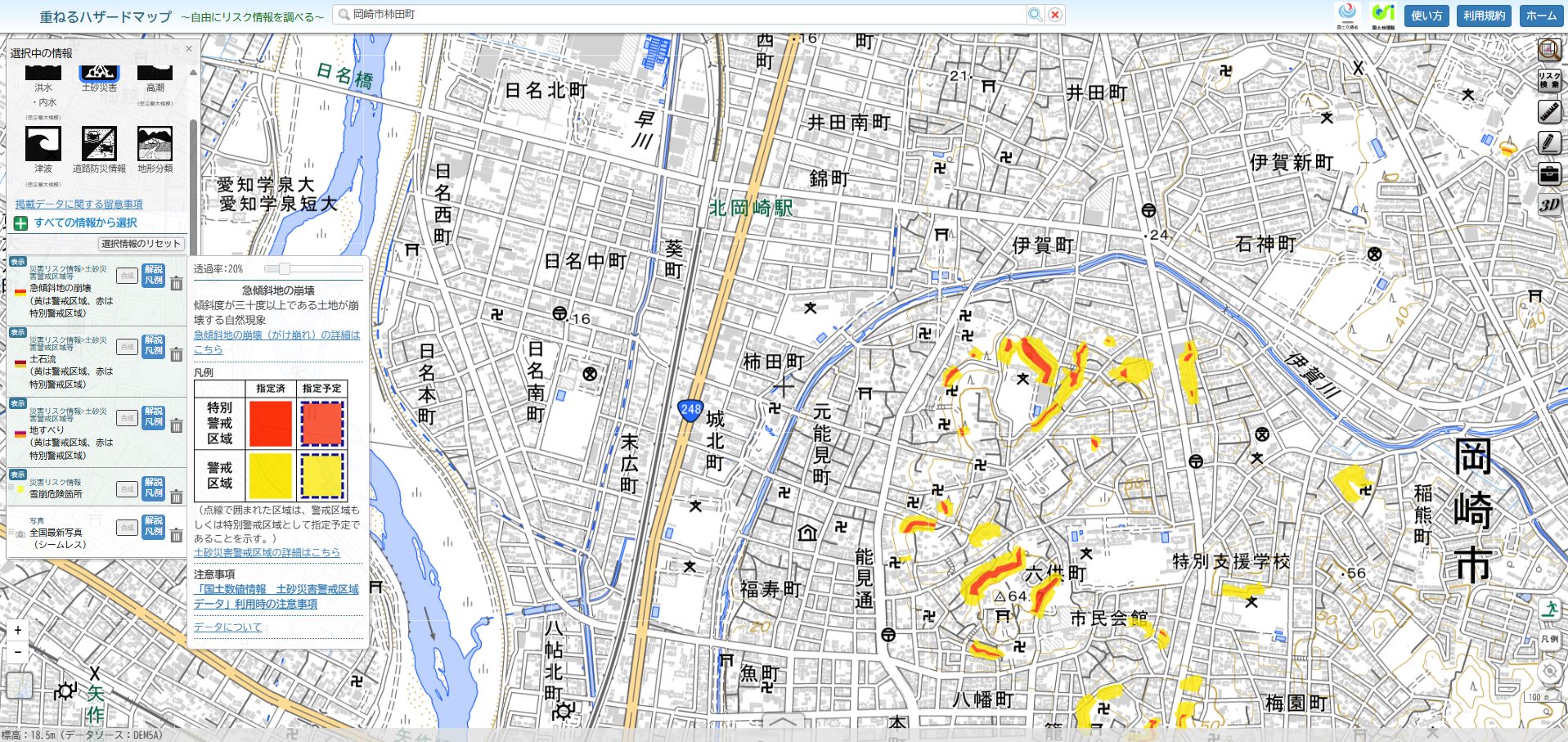Open the 使い方 usage guide

[x=1426, y=16]
